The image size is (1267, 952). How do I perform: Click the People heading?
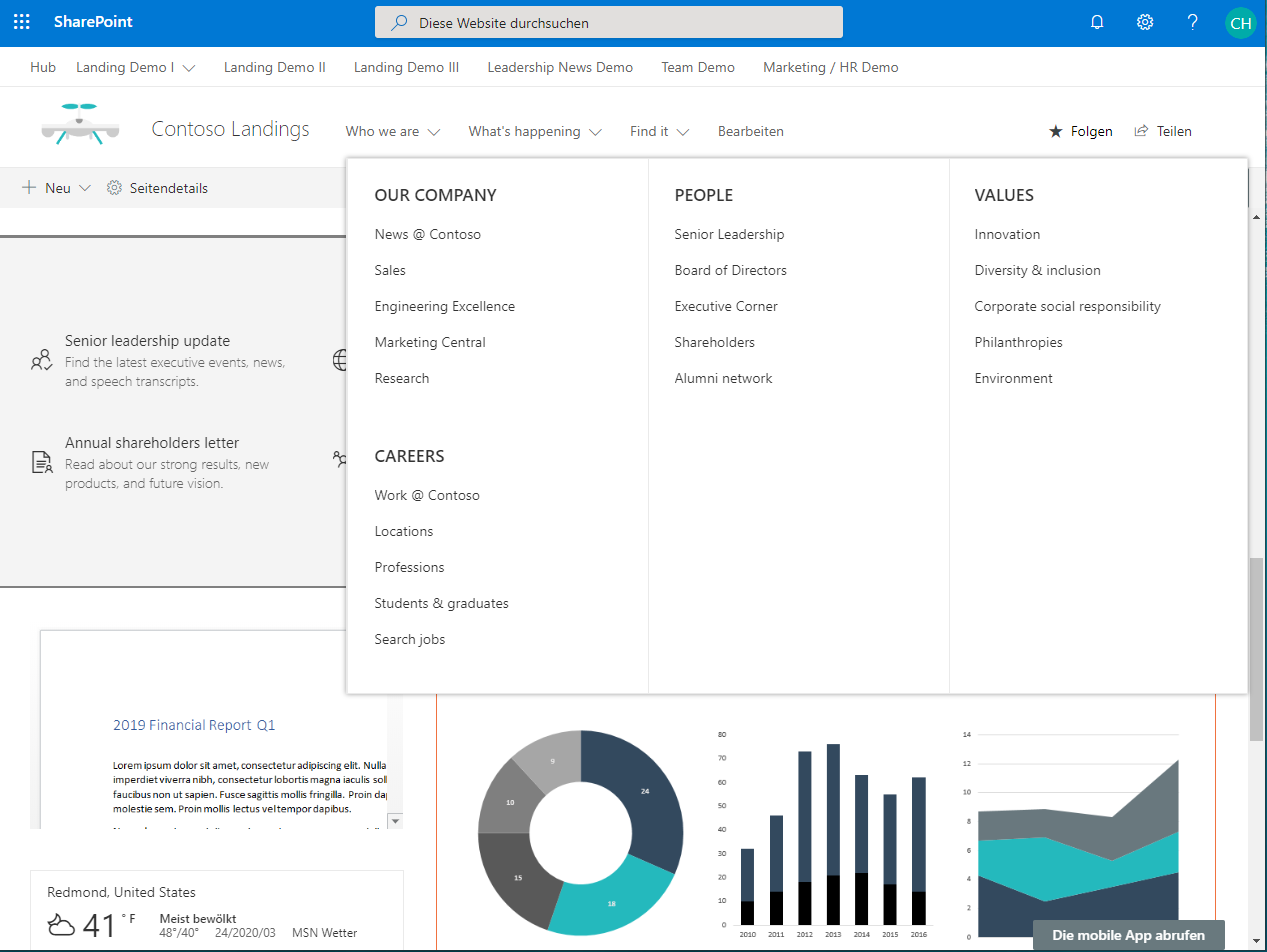(704, 195)
